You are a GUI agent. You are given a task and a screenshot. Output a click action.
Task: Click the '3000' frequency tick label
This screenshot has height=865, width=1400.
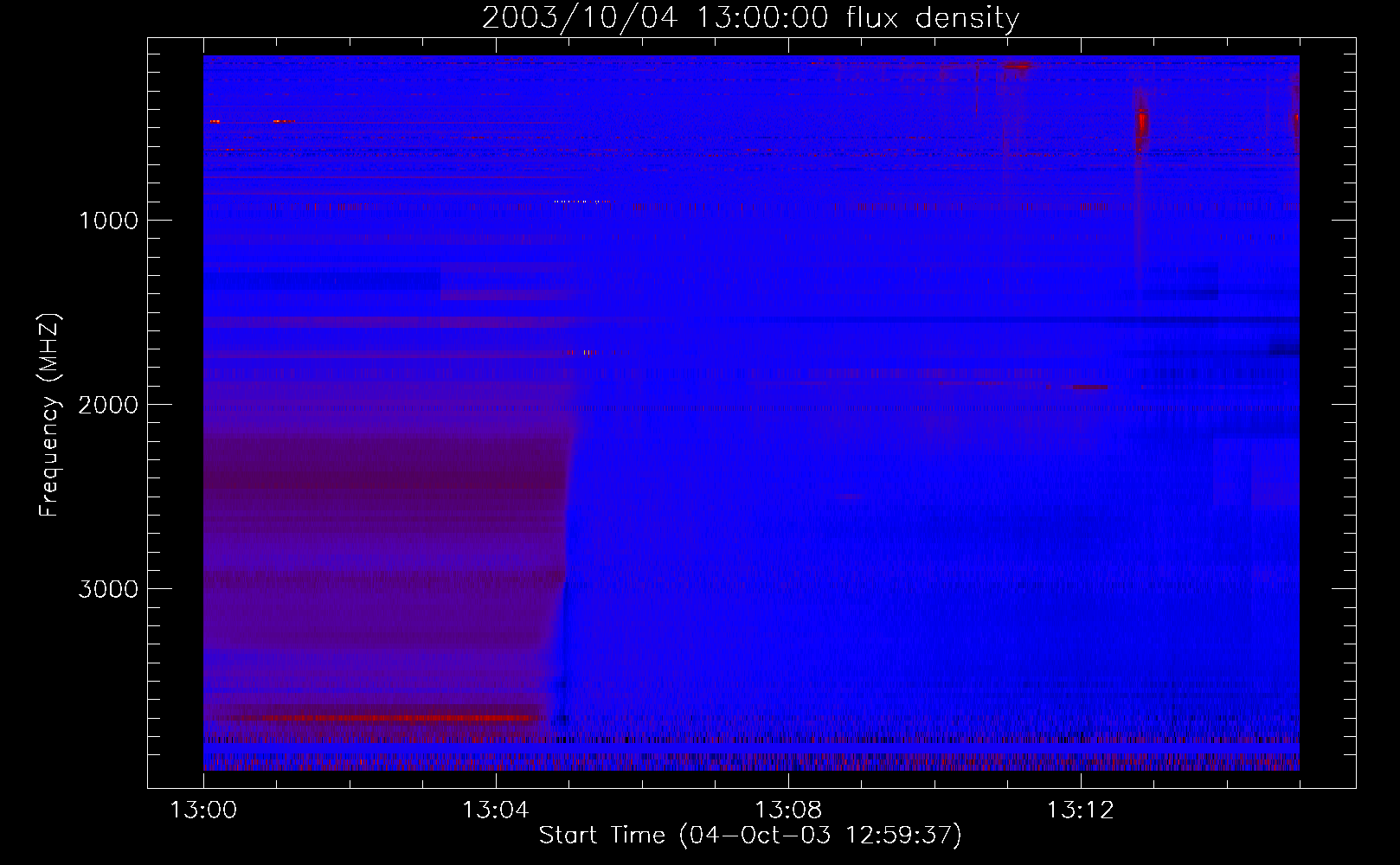[108, 589]
